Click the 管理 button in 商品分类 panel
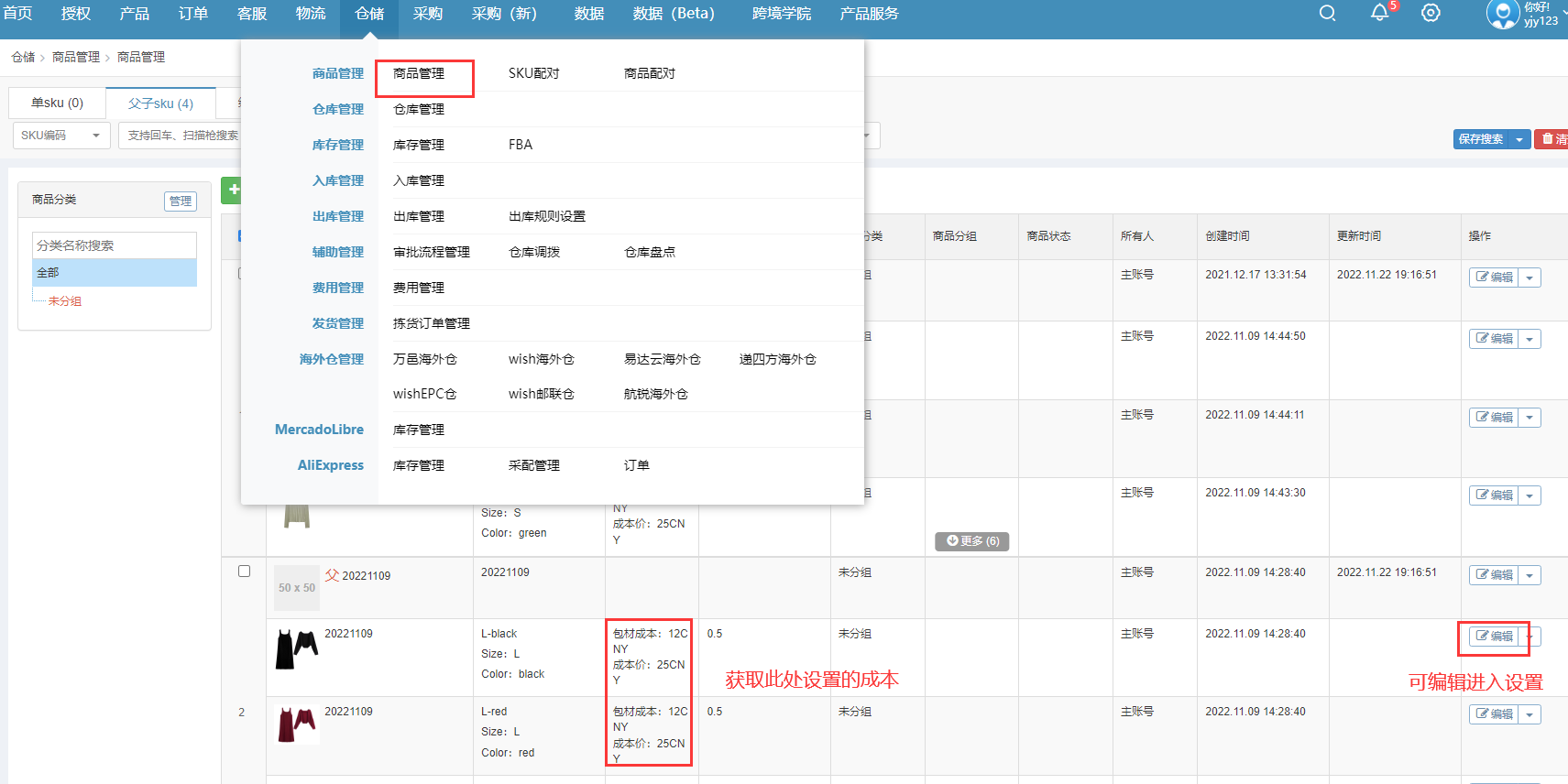The image size is (1568, 784). pos(181,201)
